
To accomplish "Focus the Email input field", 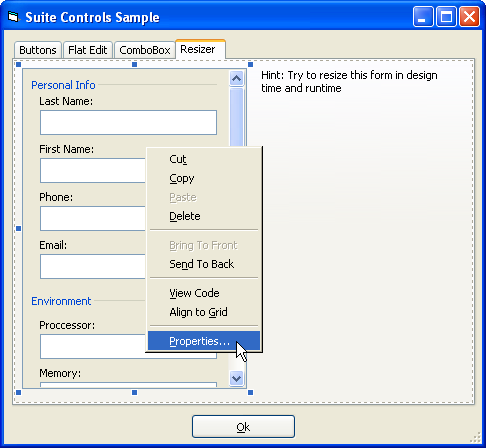I will point(93,267).
